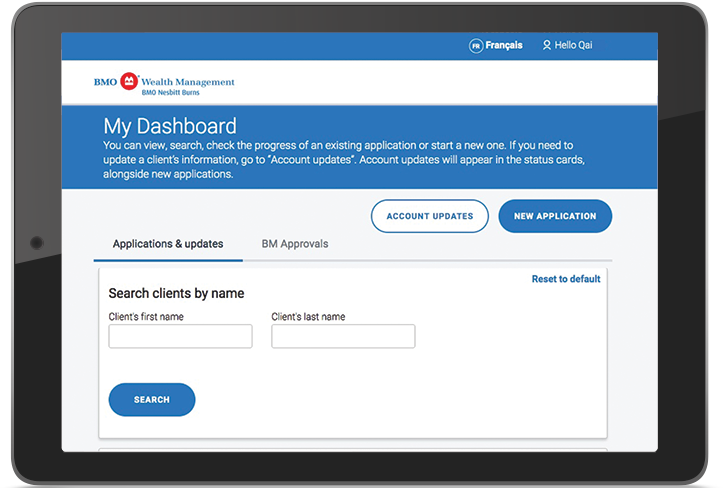Click the Reset to default link
723x488 pixels.
click(566, 279)
